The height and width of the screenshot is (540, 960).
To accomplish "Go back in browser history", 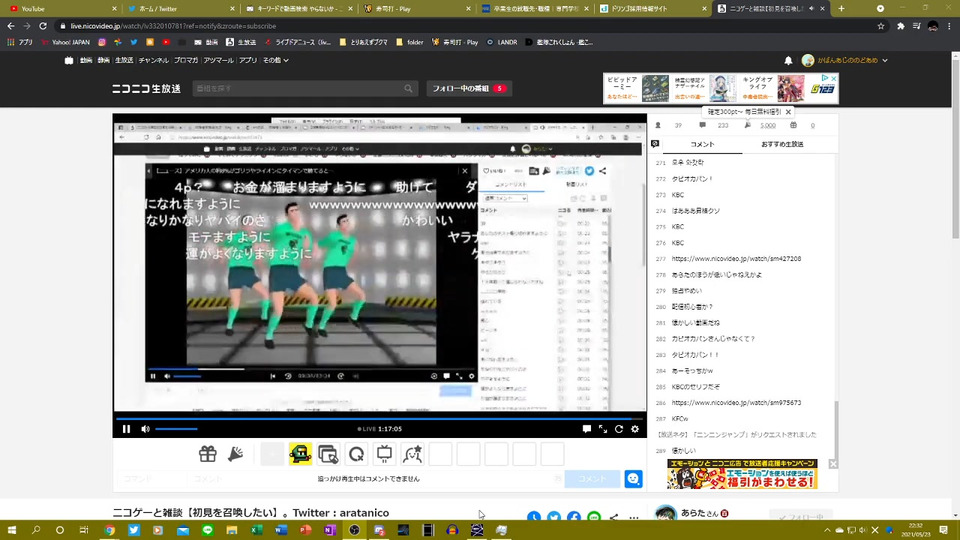I will tap(11, 26).
